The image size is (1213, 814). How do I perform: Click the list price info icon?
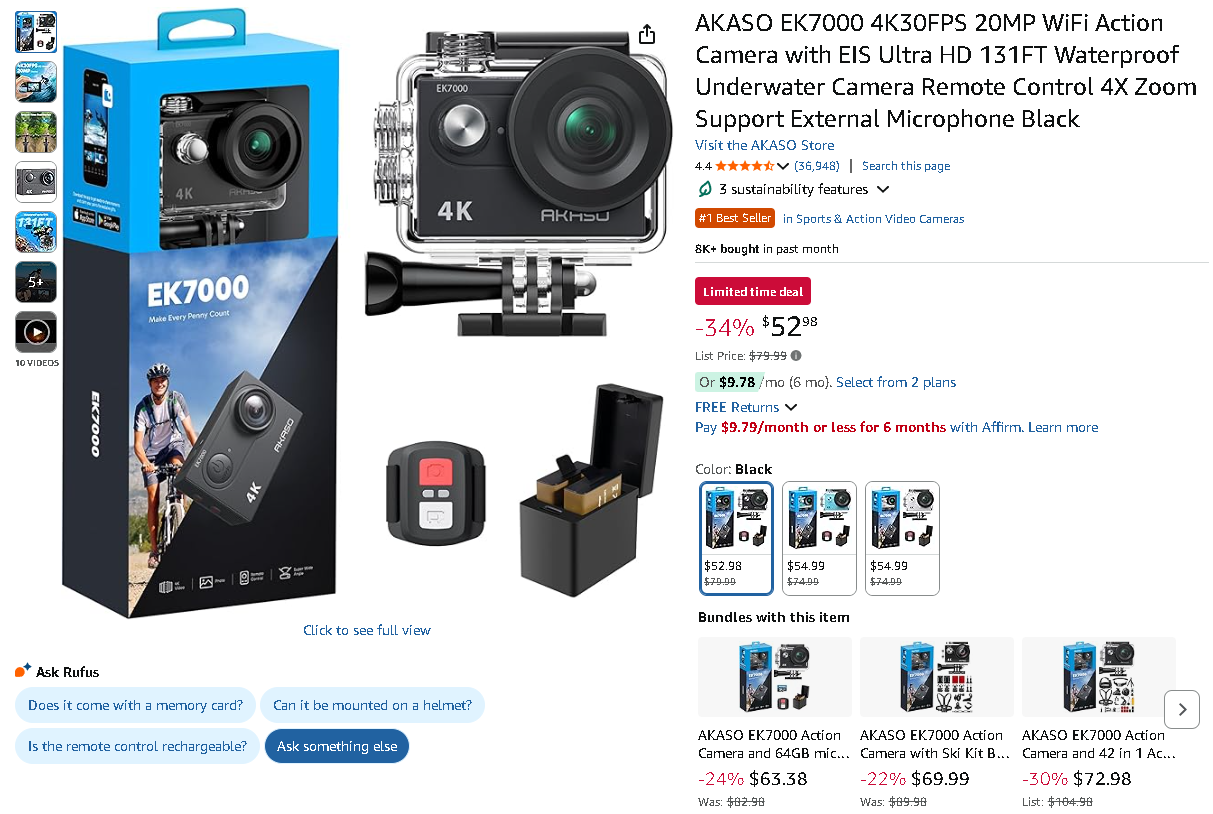click(x=796, y=355)
